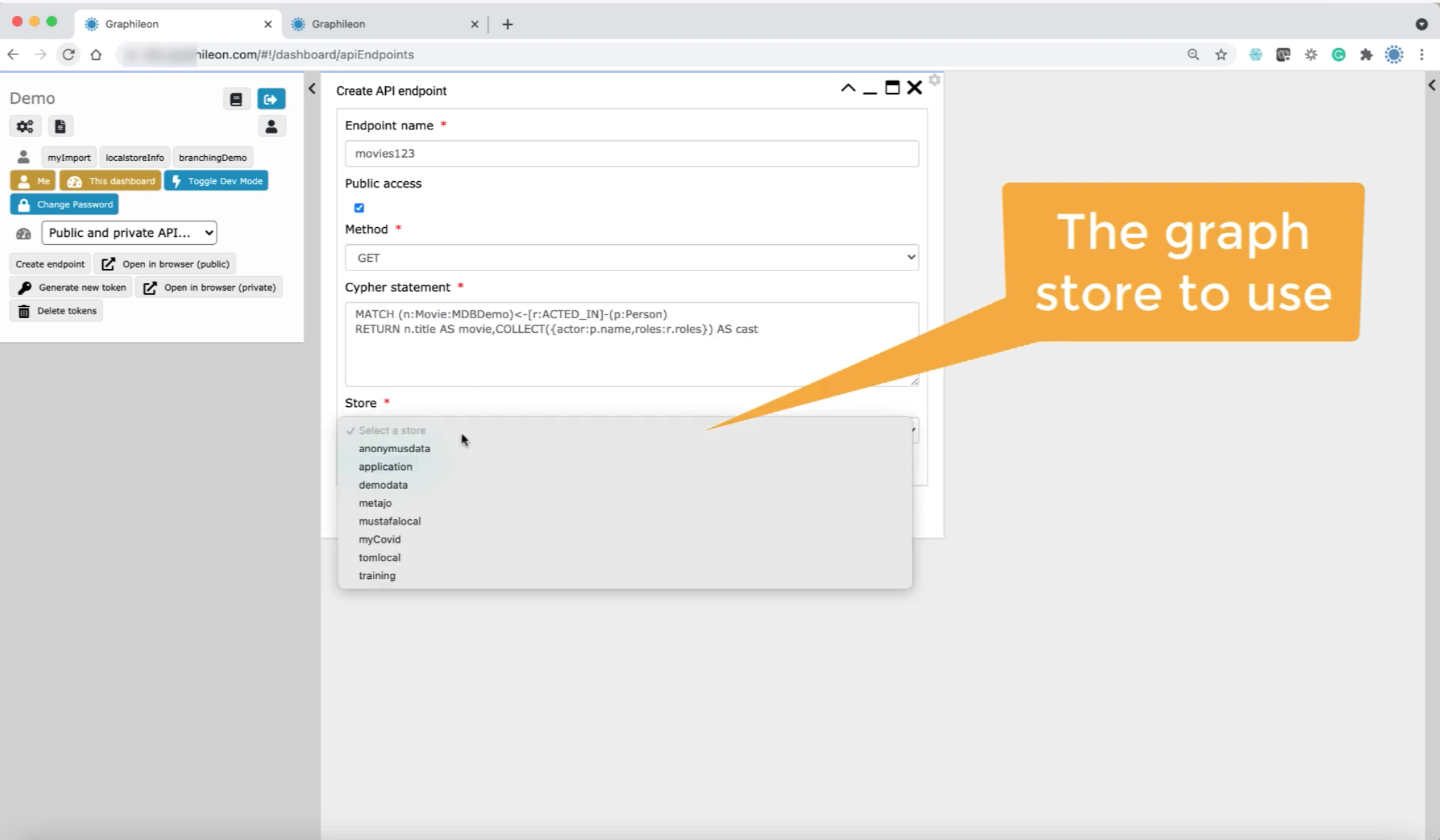The width and height of the screenshot is (1440, 840).
Task: Select the save/export dashboard icon
Action: (x=236, y=99)
